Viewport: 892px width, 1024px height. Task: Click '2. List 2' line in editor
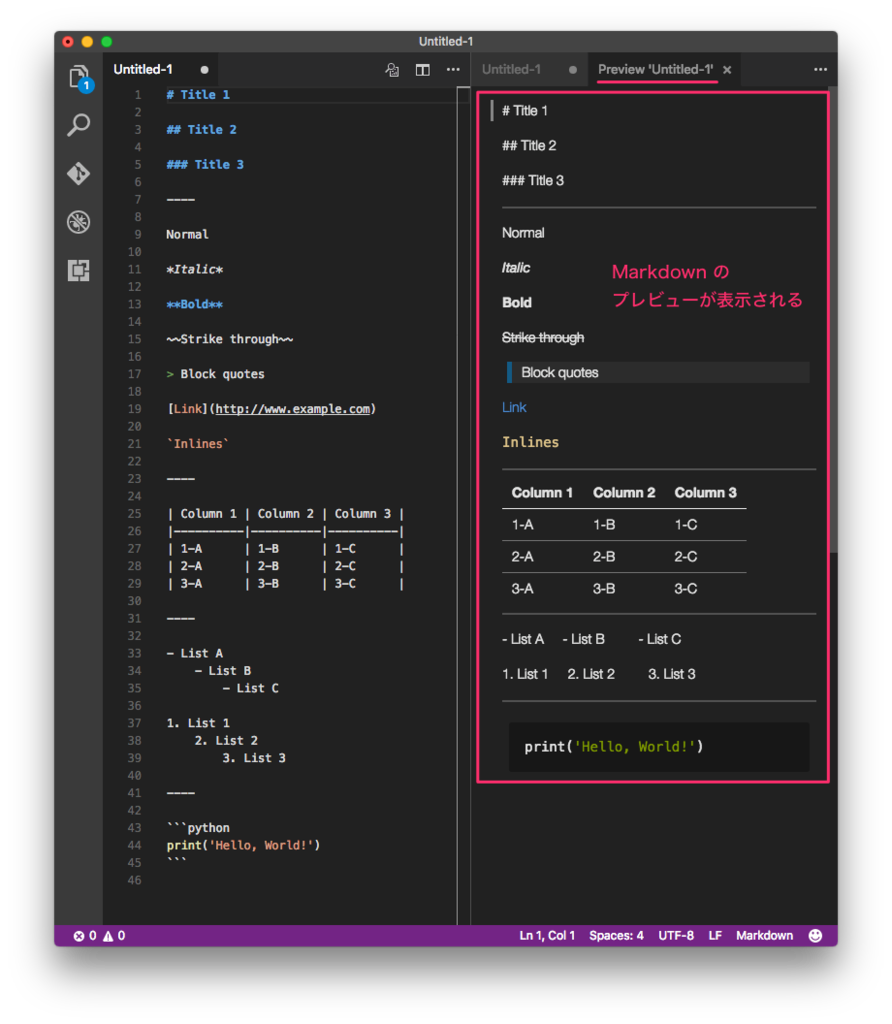click(226, 741)
